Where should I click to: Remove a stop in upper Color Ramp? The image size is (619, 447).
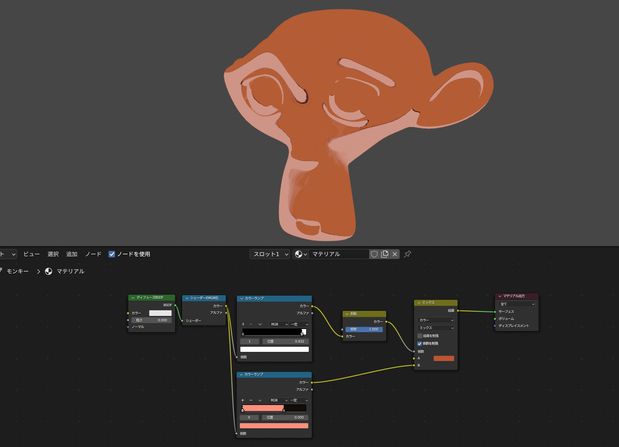(x=250, y=324)
